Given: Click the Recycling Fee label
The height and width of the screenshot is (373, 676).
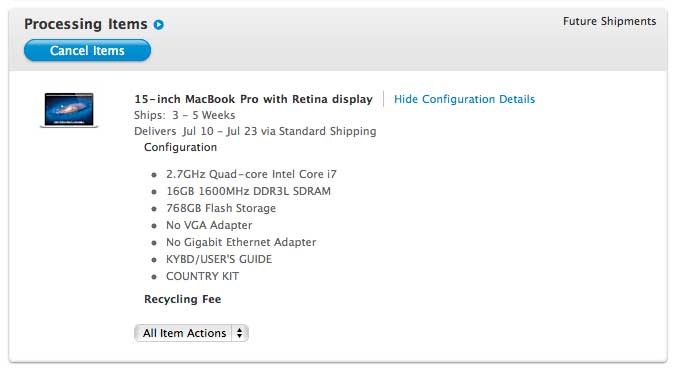Looking at the screenshot, I should 182,299.
